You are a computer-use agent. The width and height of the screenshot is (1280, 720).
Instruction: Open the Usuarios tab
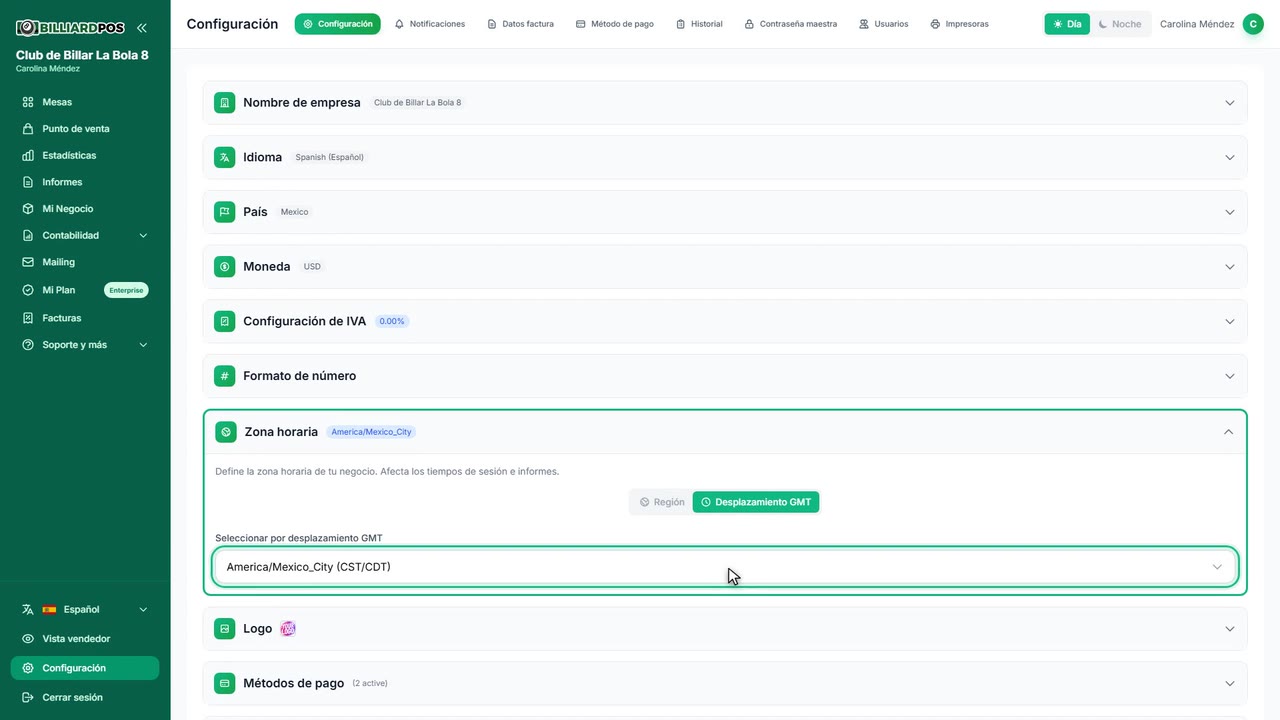(x=884, y=24)
